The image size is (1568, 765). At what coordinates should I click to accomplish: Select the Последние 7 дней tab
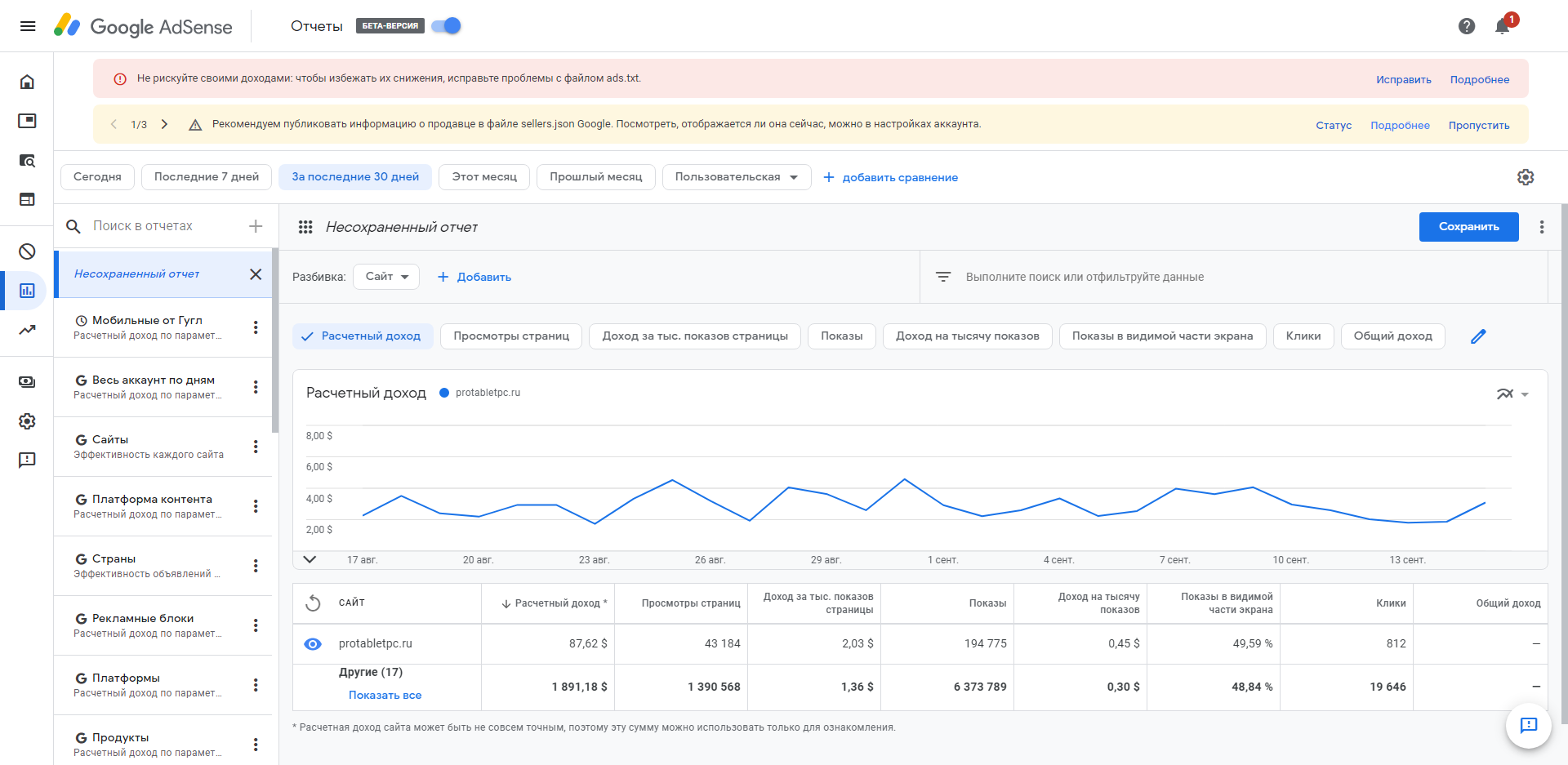pyautogui.click(x=207, y=177)
